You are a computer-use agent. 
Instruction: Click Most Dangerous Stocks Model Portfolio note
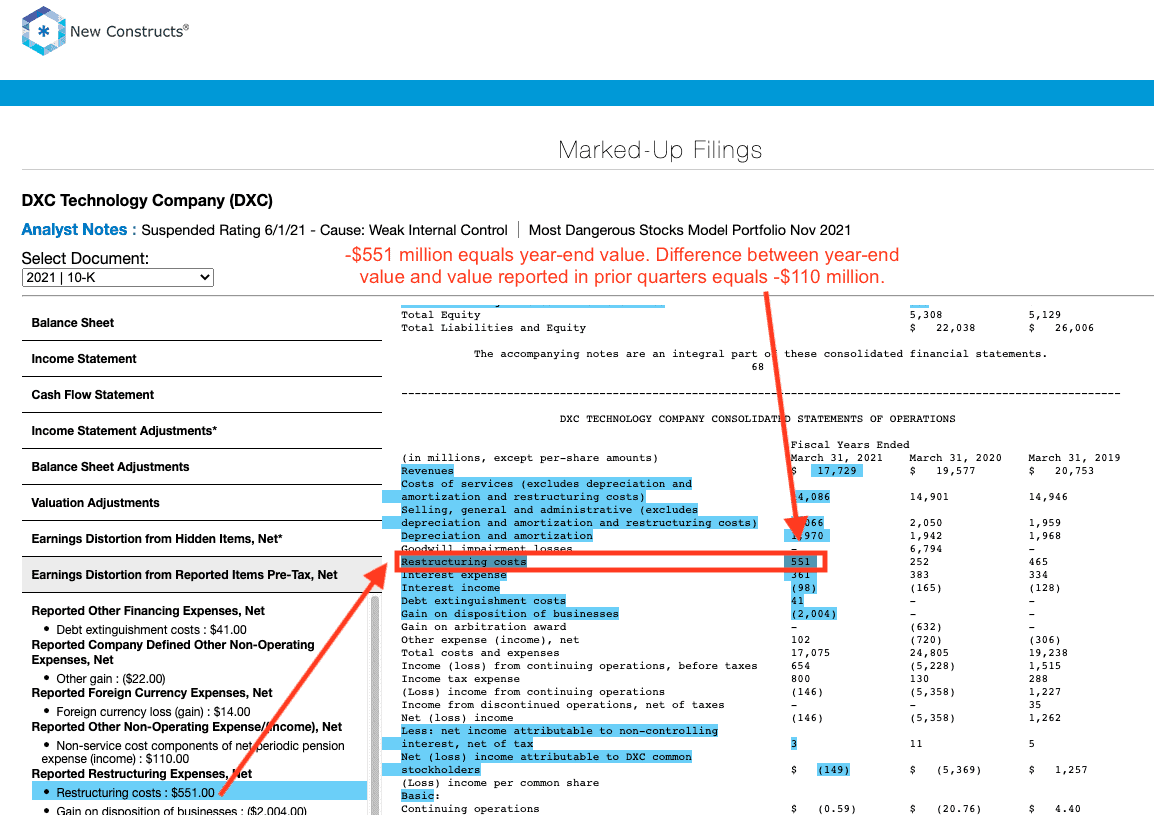(x=690, y=230)
